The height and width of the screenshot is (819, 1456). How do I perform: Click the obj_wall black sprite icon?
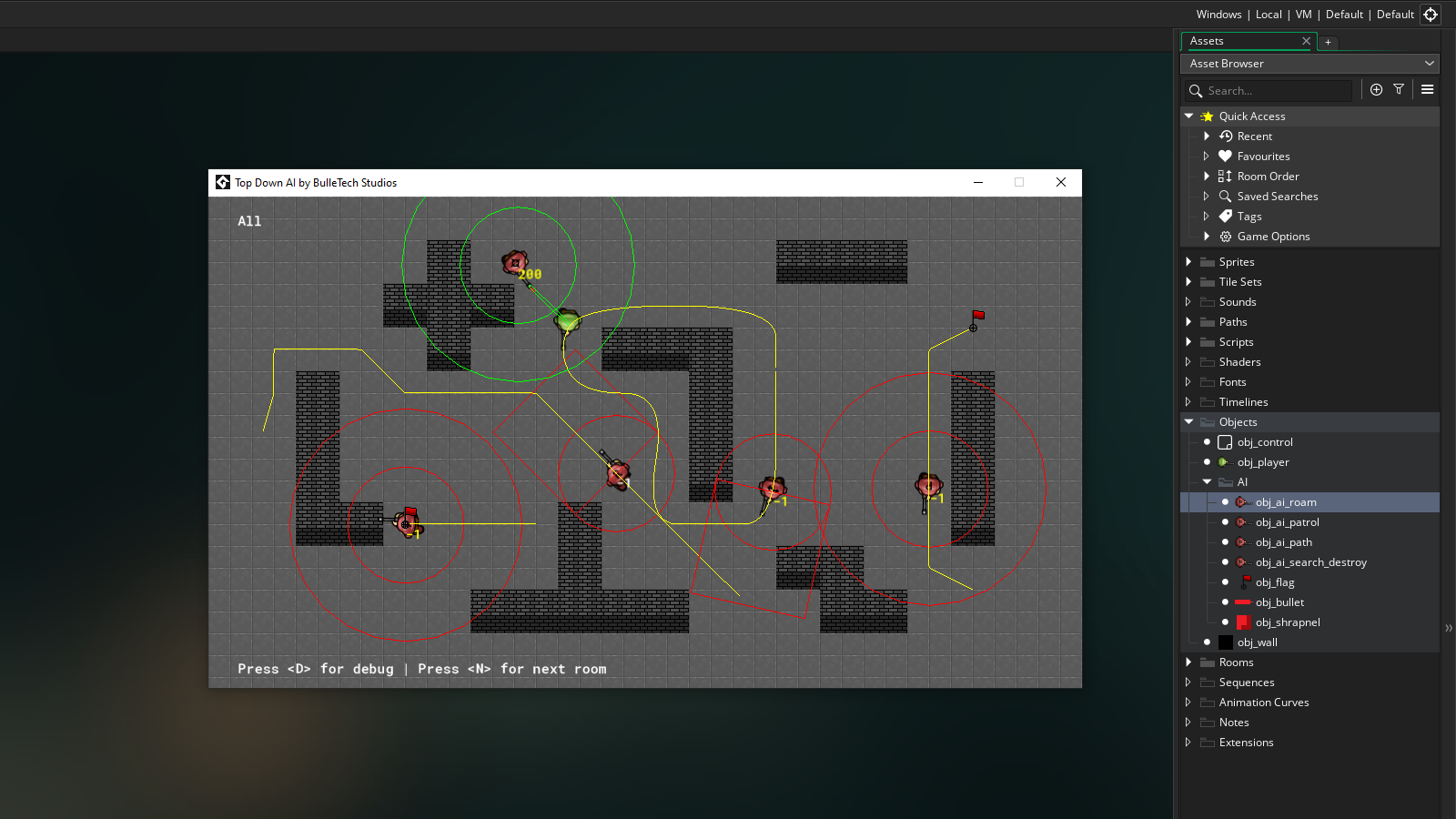[1225, 642]
